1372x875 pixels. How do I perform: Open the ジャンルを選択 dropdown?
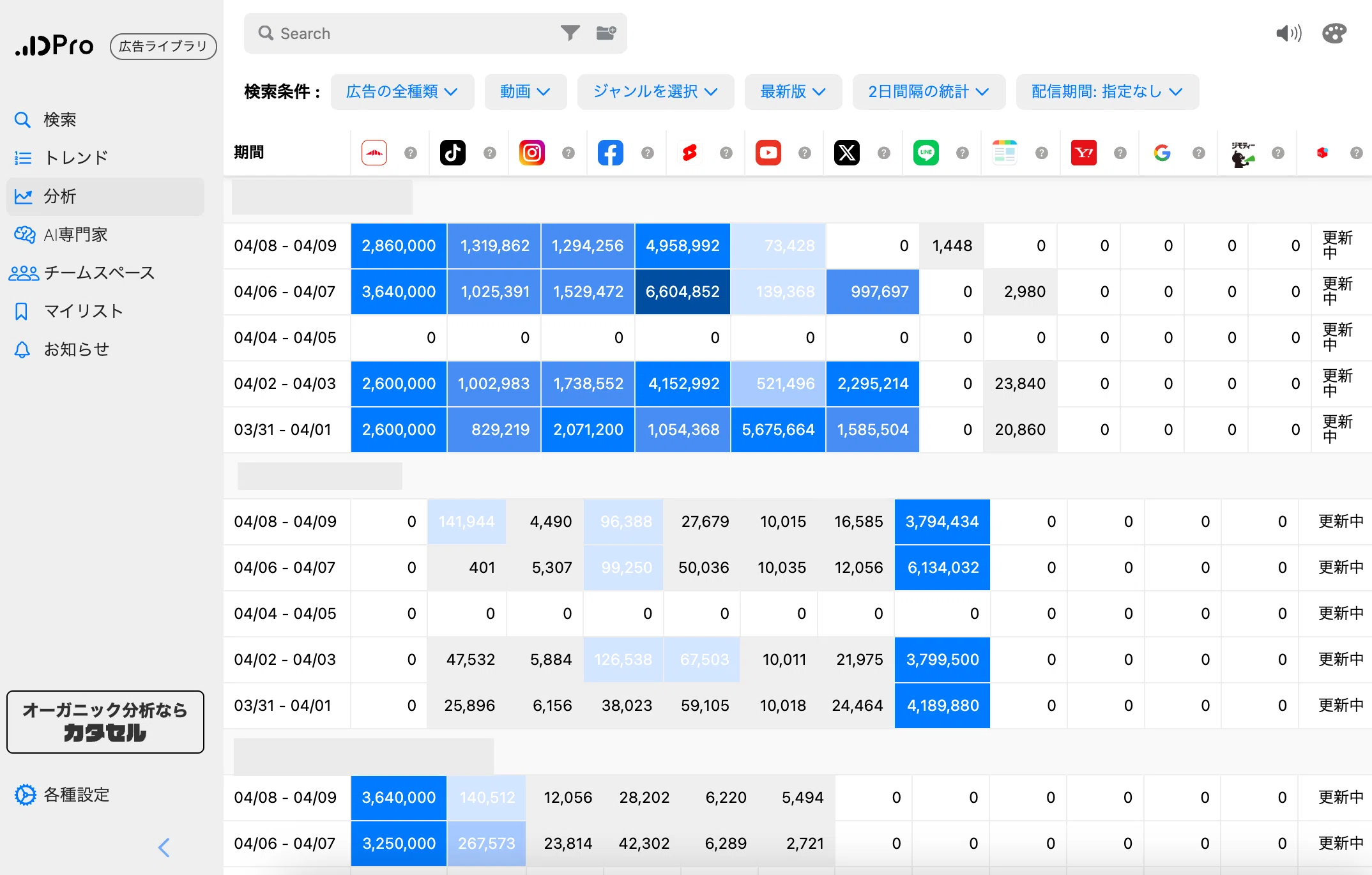[656, 92]
